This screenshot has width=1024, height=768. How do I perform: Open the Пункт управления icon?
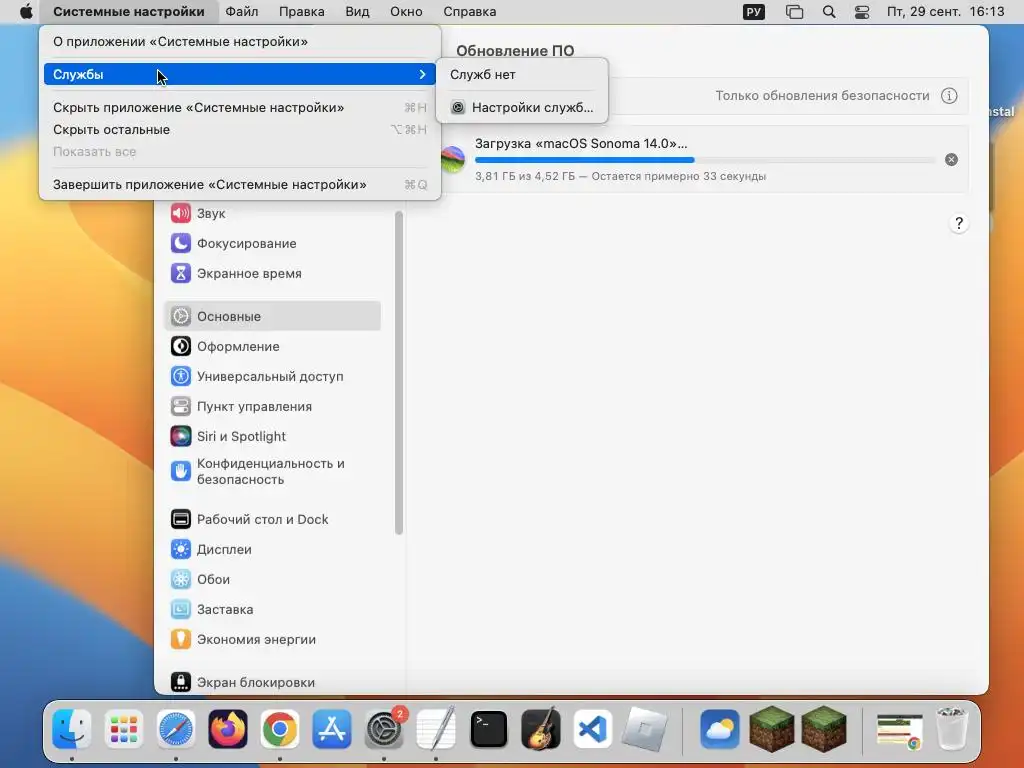[181, 407]
